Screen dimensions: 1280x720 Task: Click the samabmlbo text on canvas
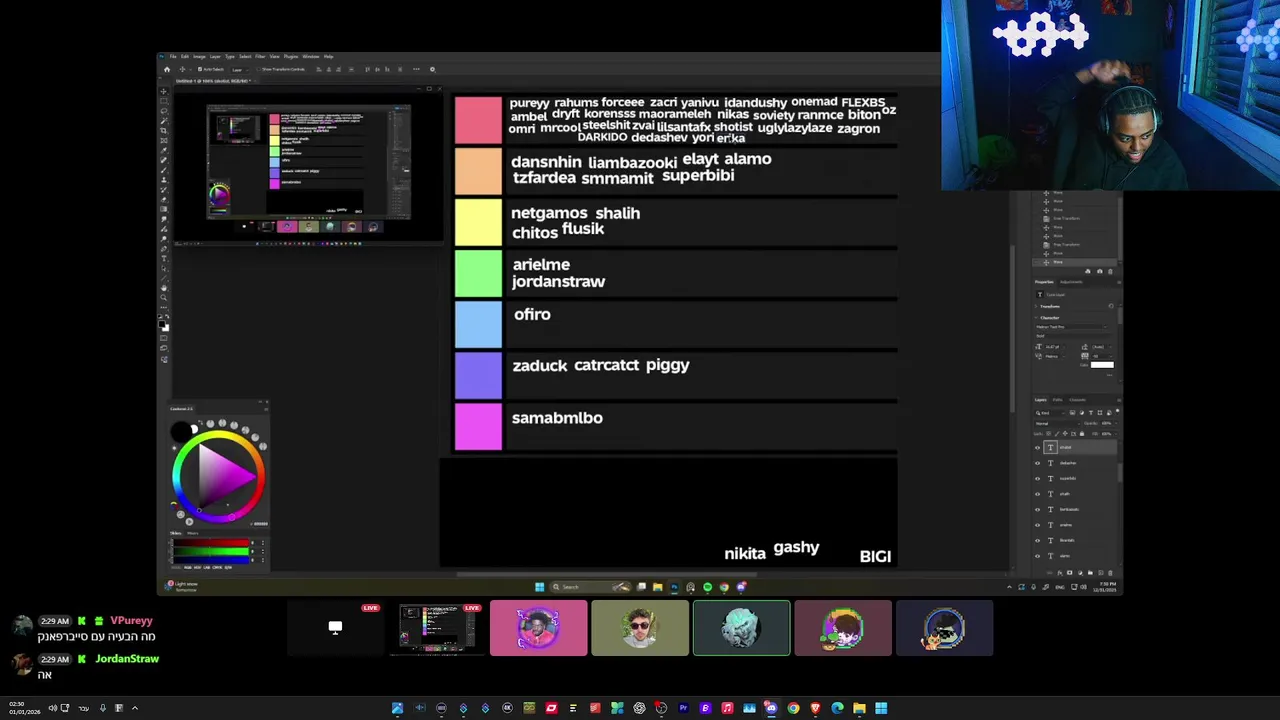[557, 418]
